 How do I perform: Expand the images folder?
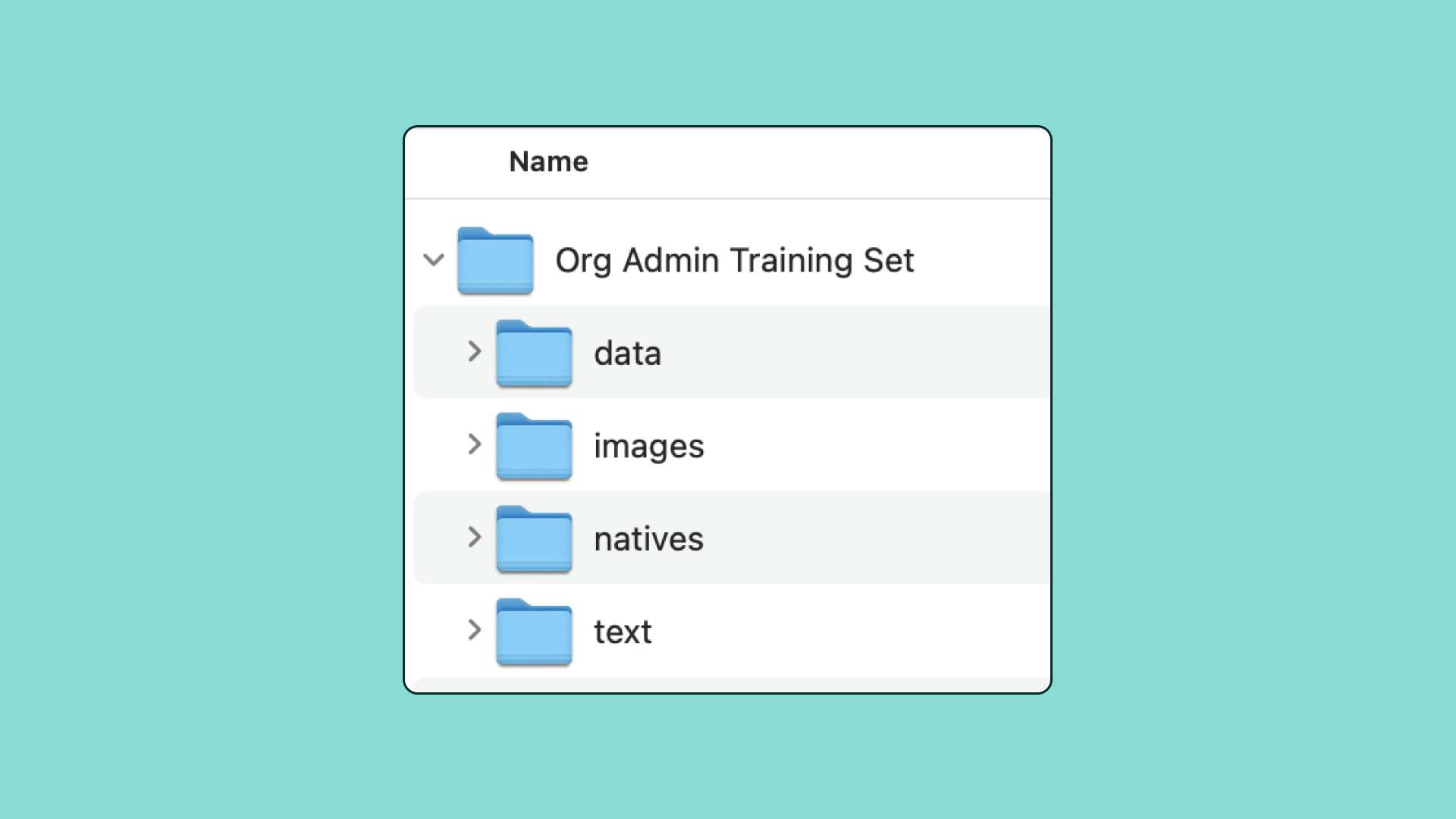(474, 445)
